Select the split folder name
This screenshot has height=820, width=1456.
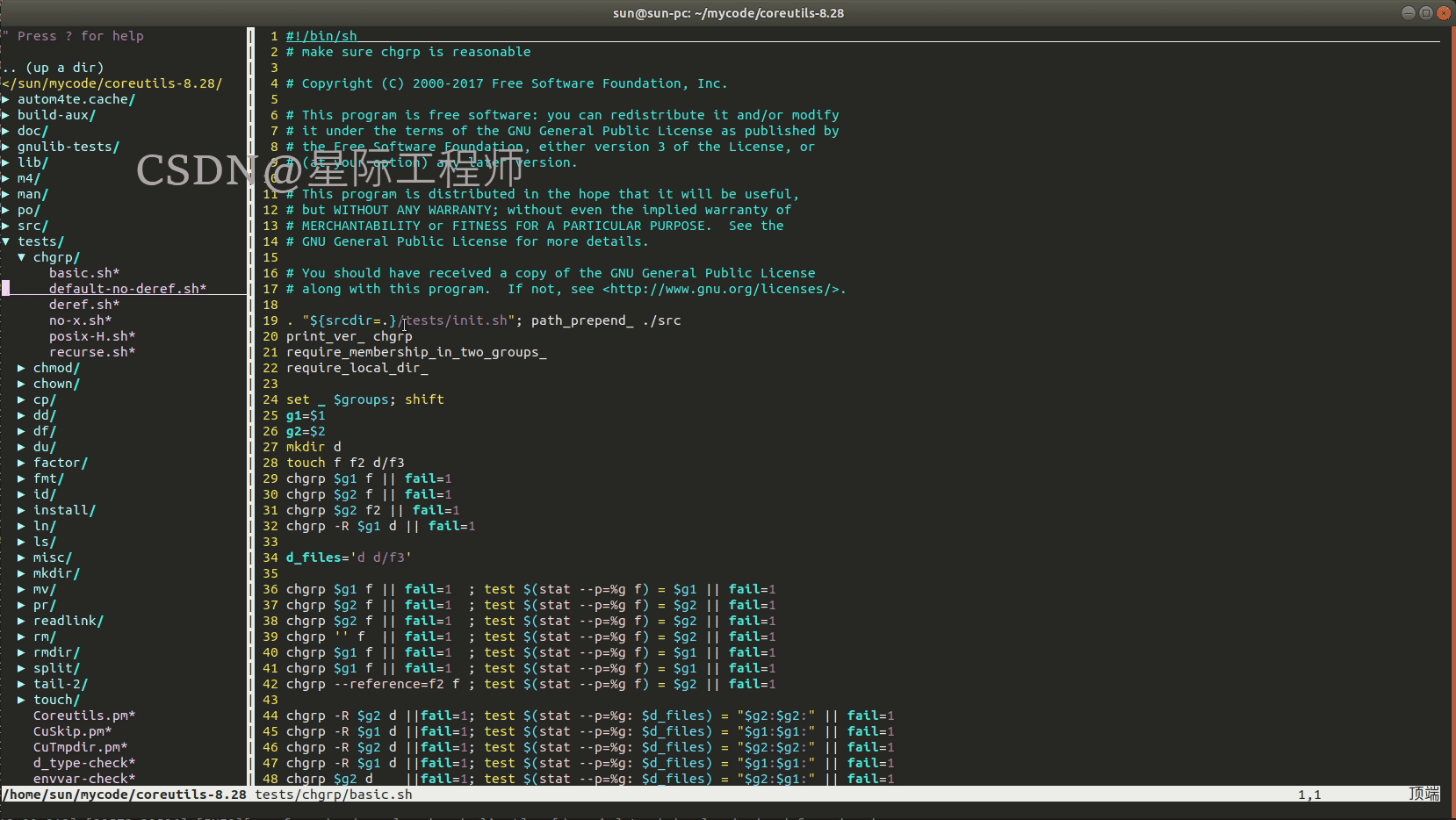coord(56,668)
